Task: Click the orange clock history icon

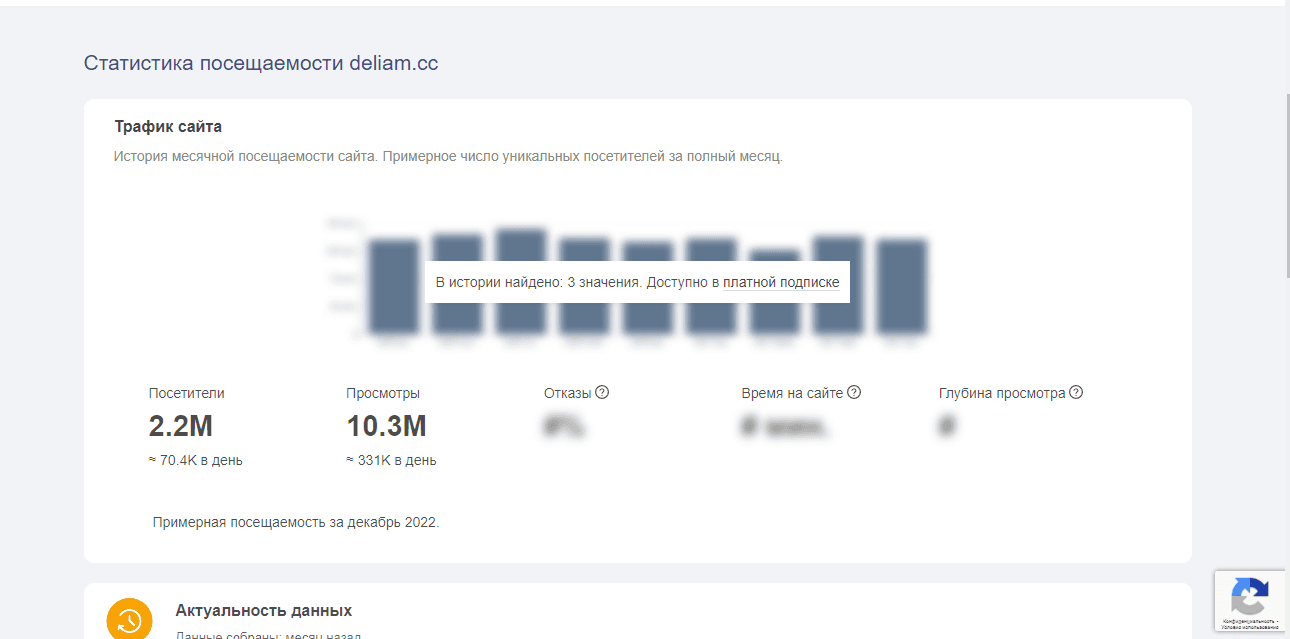Action: click(130, 618)
